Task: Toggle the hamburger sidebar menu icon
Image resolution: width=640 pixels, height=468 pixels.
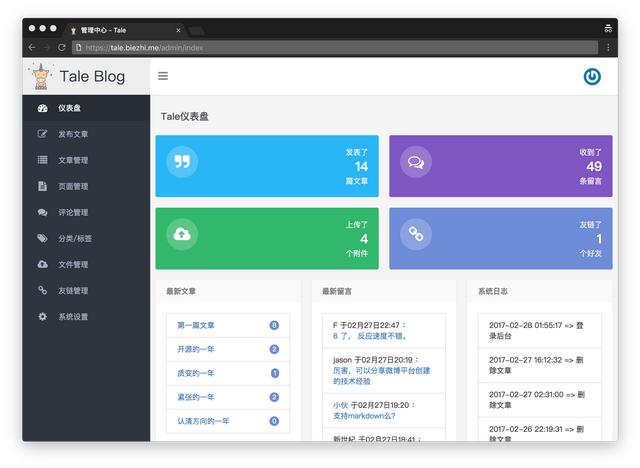Action: [163, 76]
